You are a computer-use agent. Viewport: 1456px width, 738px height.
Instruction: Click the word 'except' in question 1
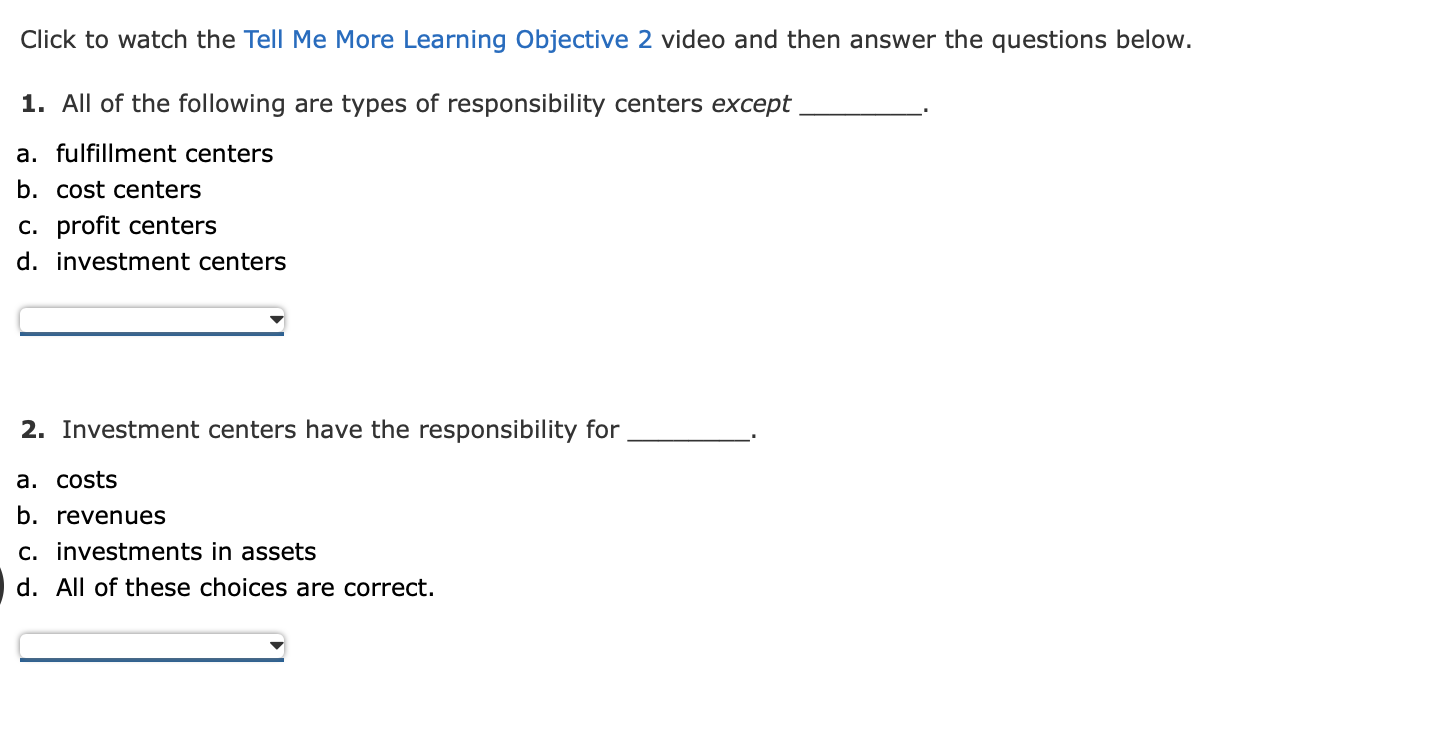(x=751, y=103)
